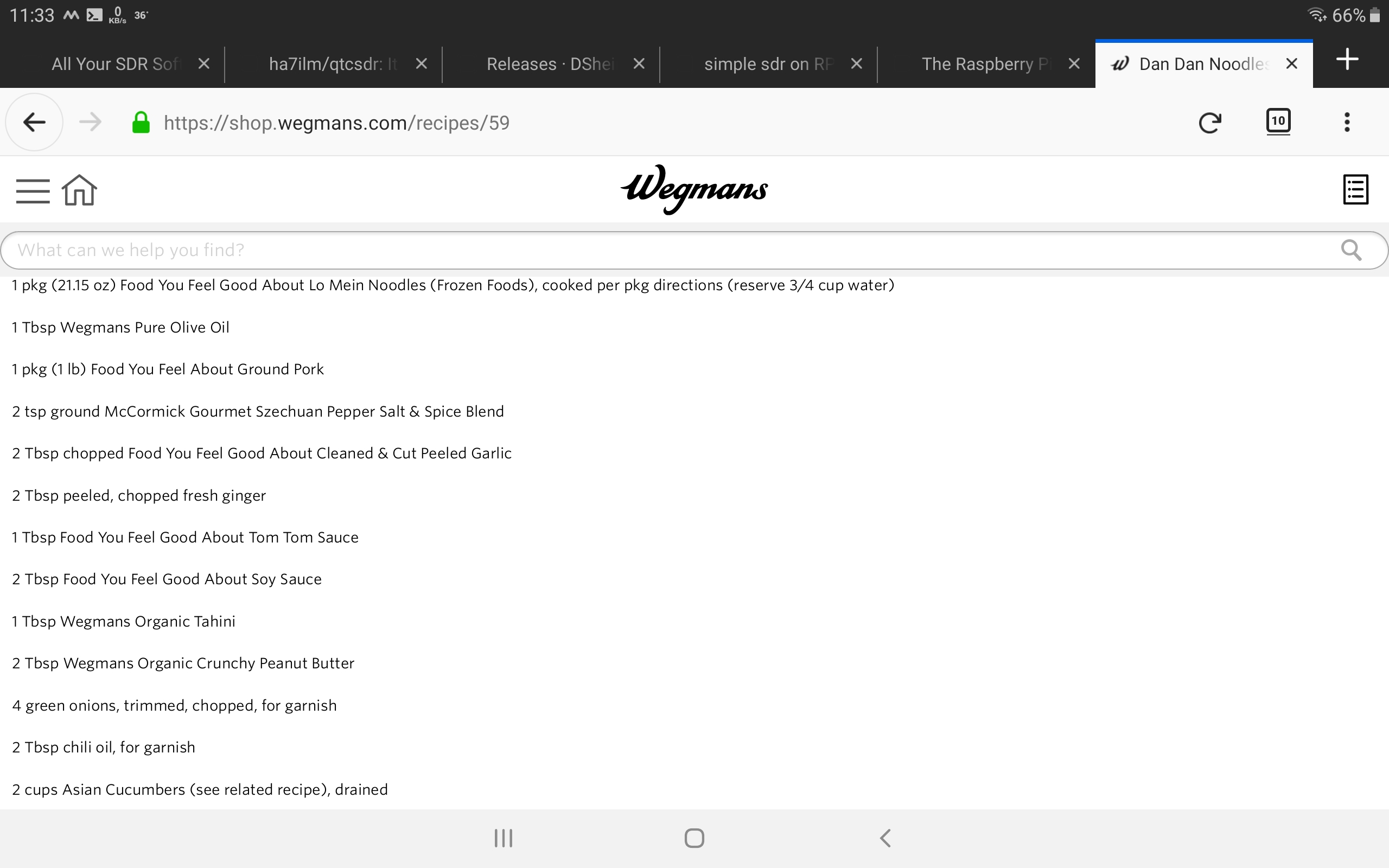Image resolution: width=1389 pixels, height=868 pixels.
Task: Reload the page with the refresh icon
Action: tap(1210, 122)
